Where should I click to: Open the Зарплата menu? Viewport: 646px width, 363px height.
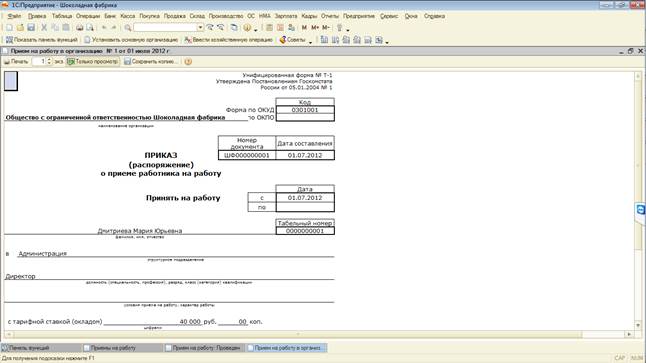point(286,16)
